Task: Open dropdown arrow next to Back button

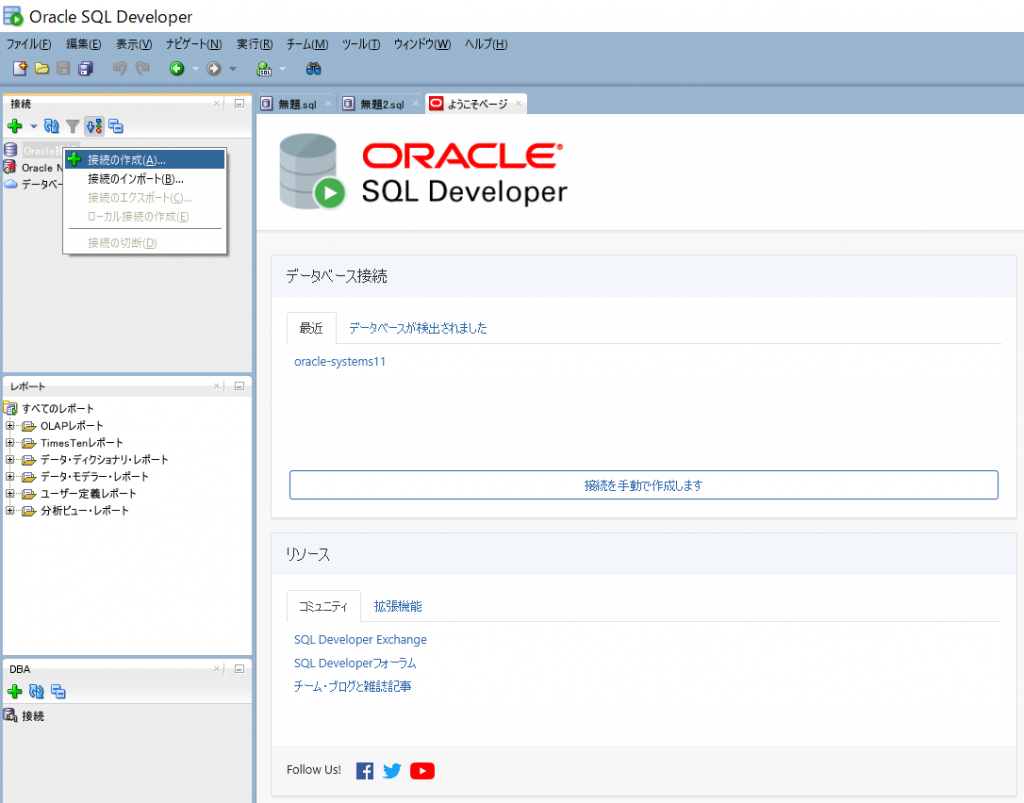Action: (195, 69)
